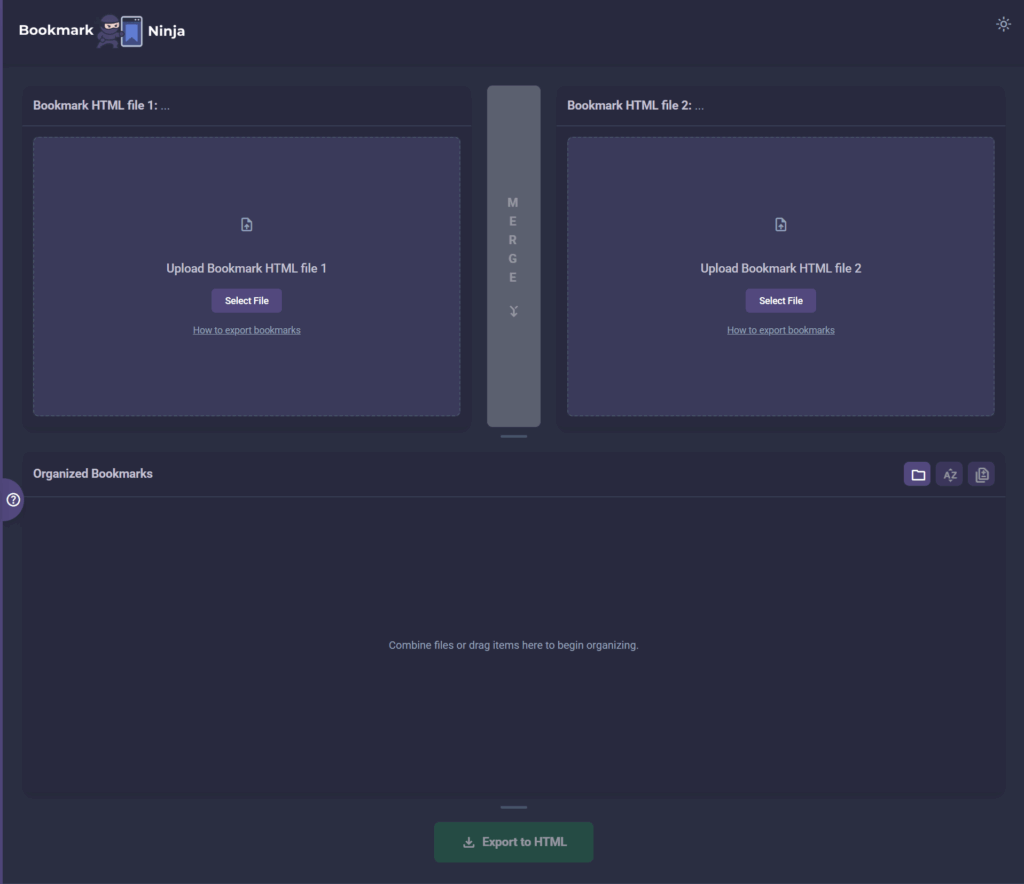
Task: Click the file upload icon in file 2 panel
Action: [780, 224]
